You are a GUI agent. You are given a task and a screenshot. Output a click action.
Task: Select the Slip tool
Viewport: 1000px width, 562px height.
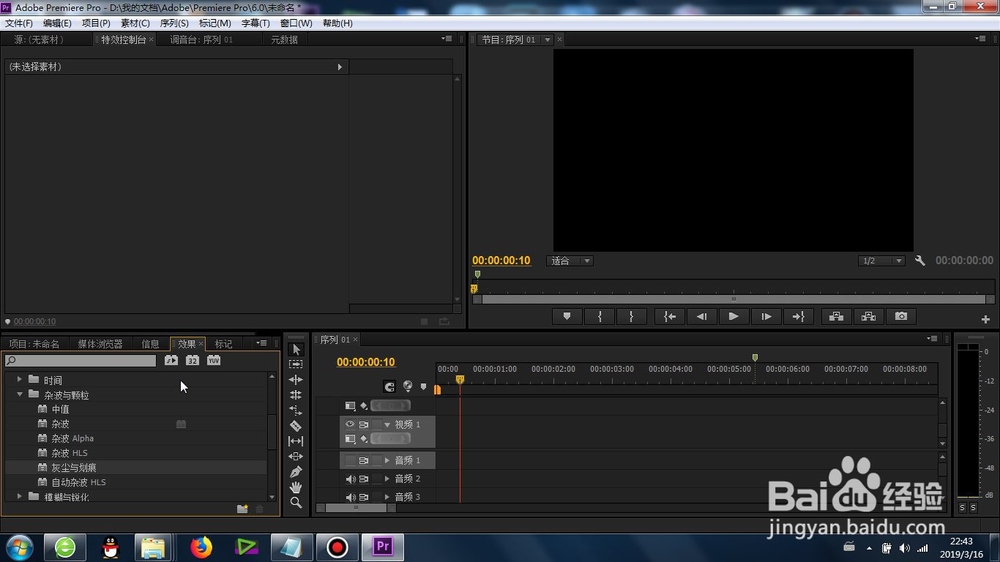point(296,441)
